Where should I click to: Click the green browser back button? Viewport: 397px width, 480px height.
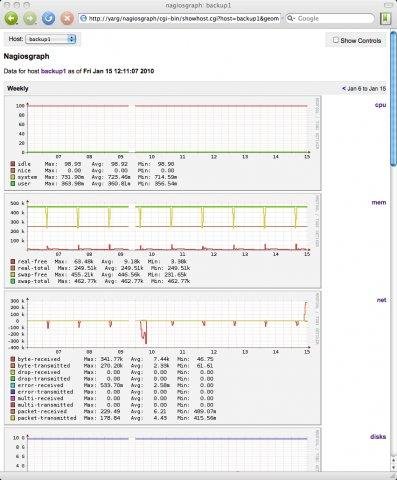pyautogui.click(x=11, y=18)
